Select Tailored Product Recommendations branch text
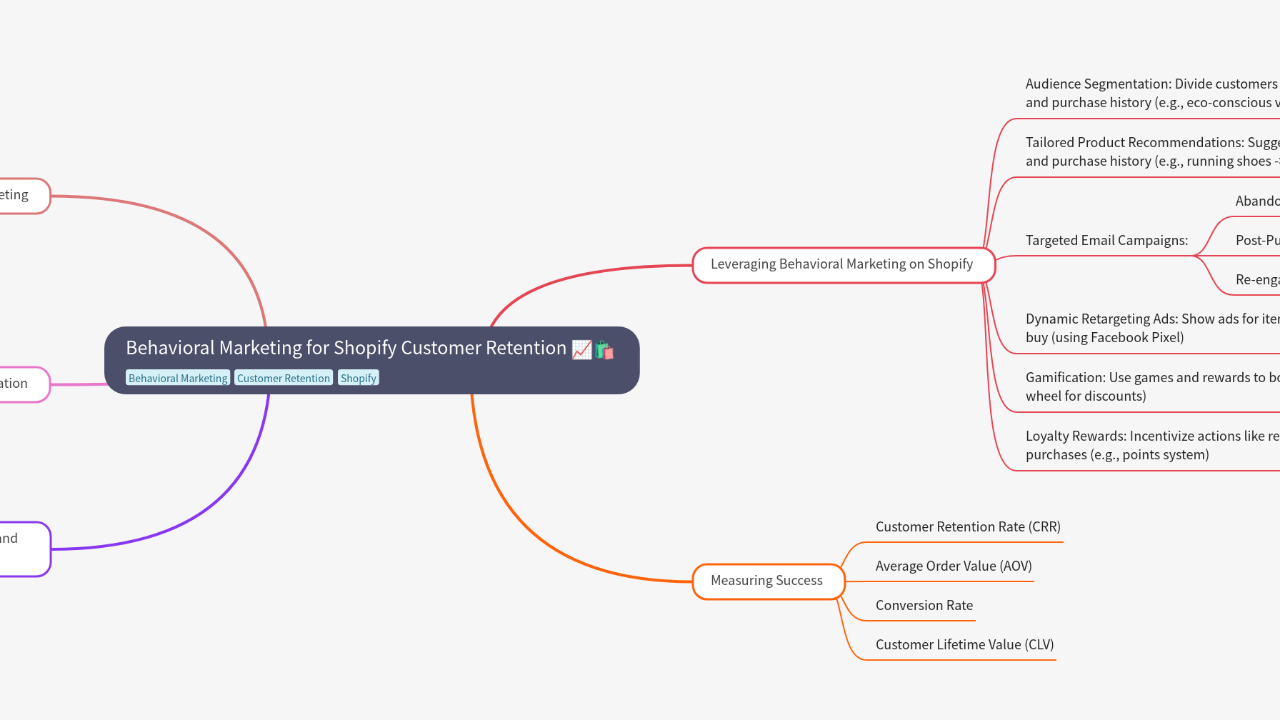 coord(1152,152)
